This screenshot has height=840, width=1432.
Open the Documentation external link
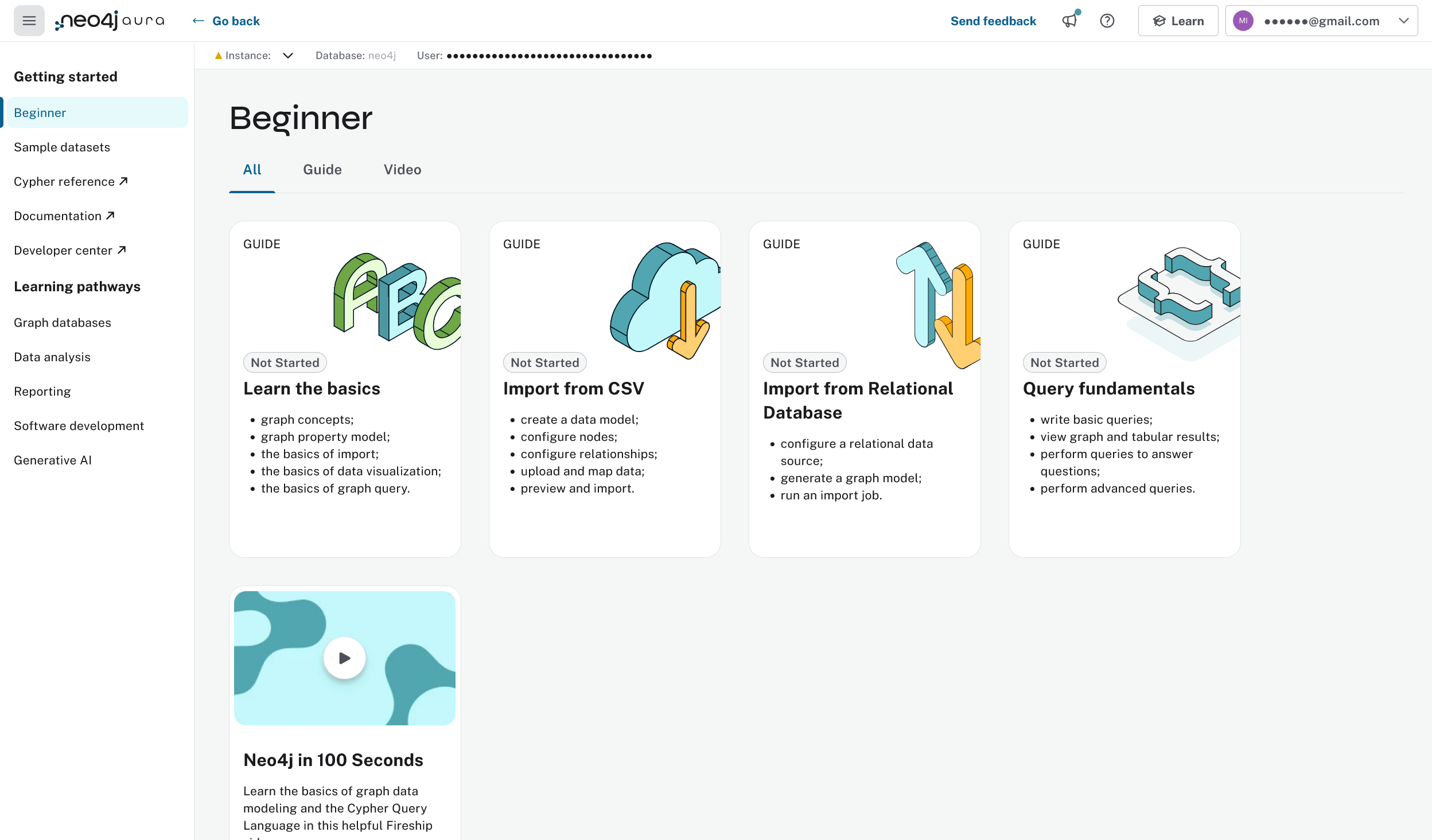(x=64, y=216)
